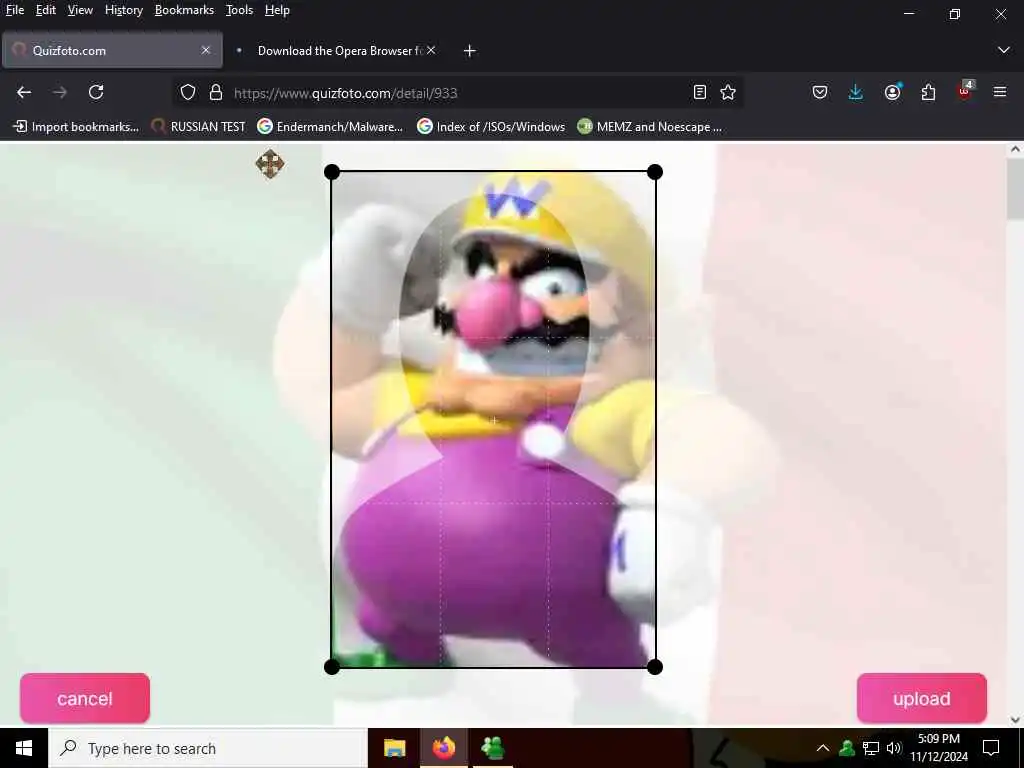Expand the list all tabs chevron

click(x=1004, y=50)
